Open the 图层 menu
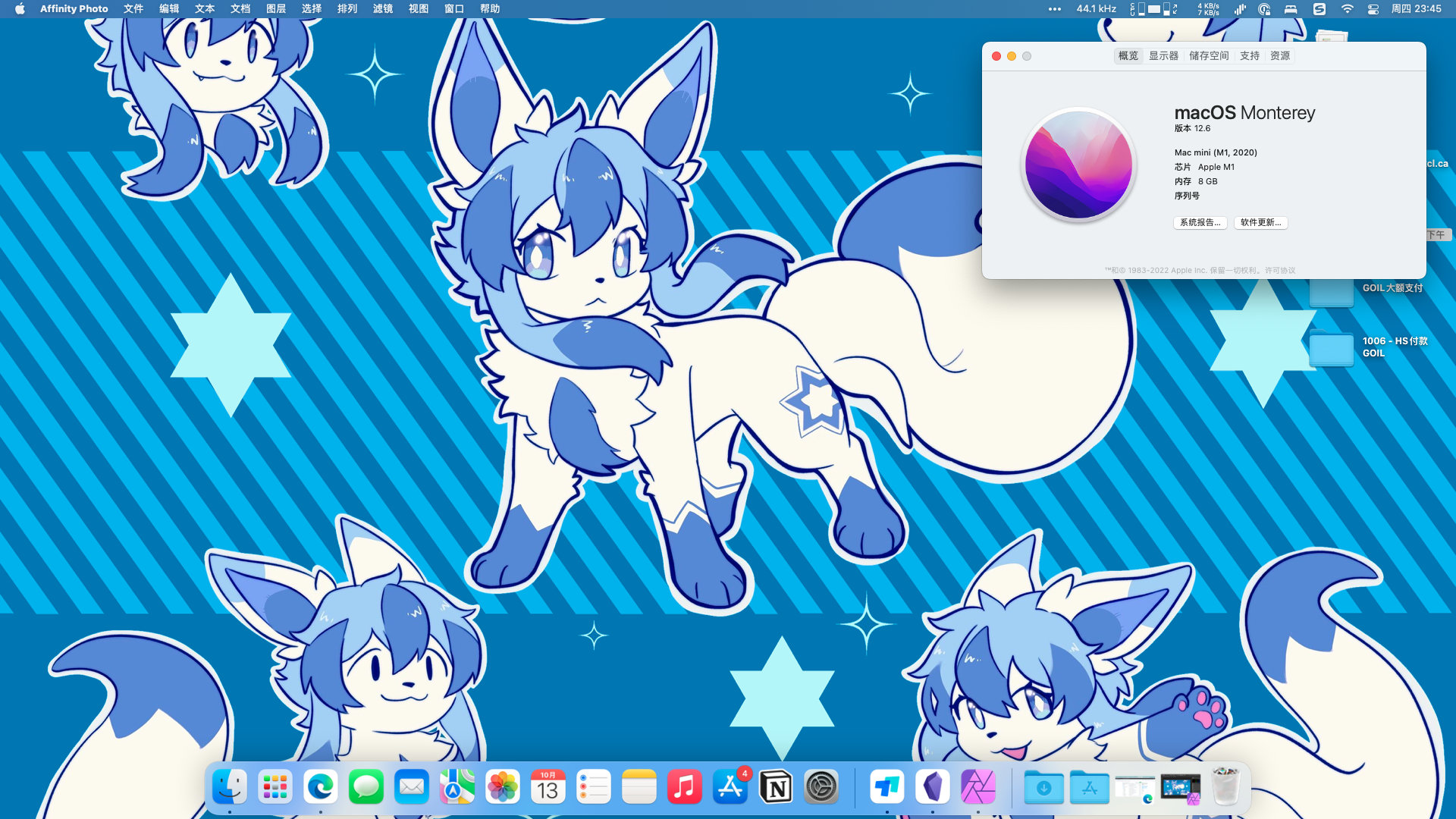The height and width of the screenshot is (819, 1456). pos(276,9)
